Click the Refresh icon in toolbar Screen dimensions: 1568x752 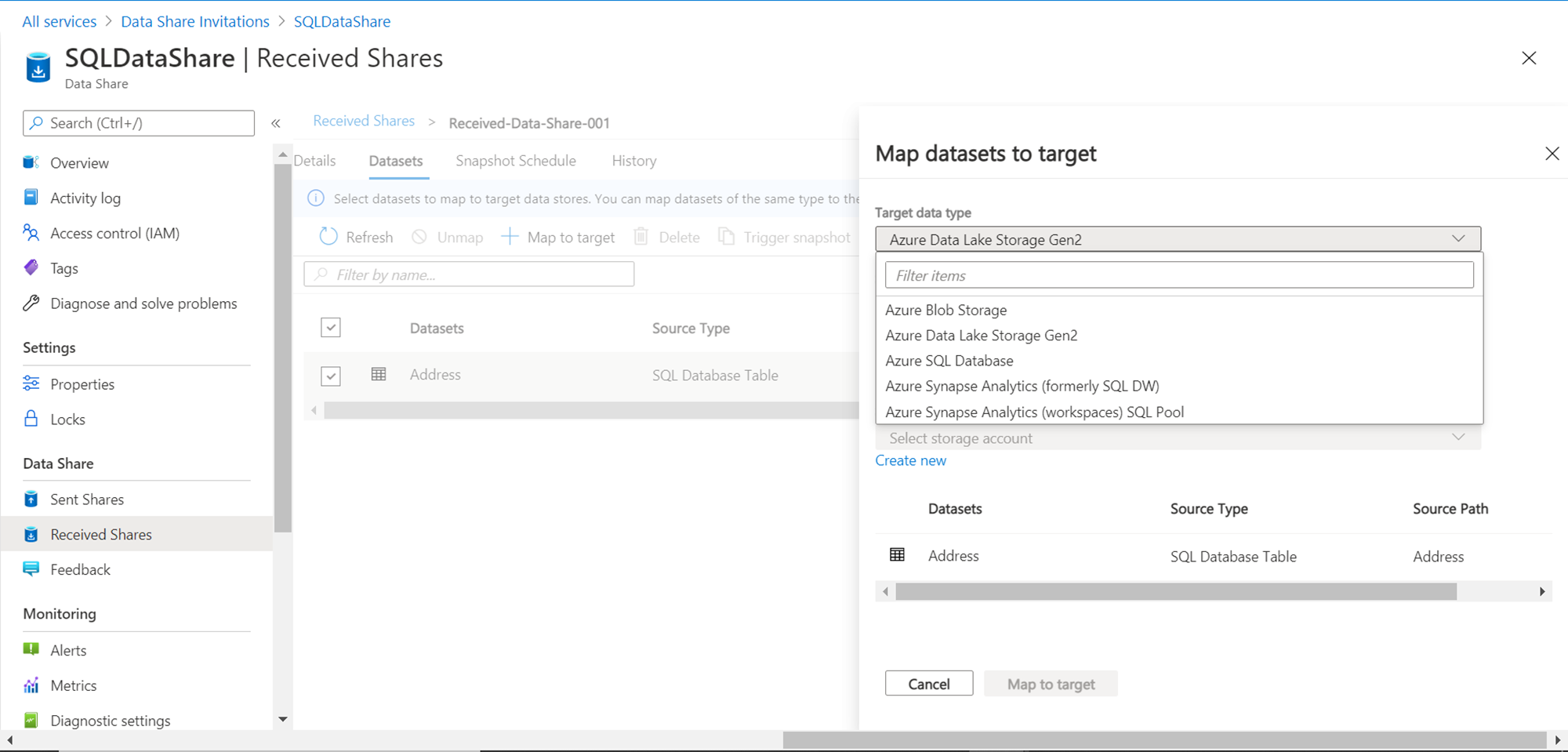point(328,237)
